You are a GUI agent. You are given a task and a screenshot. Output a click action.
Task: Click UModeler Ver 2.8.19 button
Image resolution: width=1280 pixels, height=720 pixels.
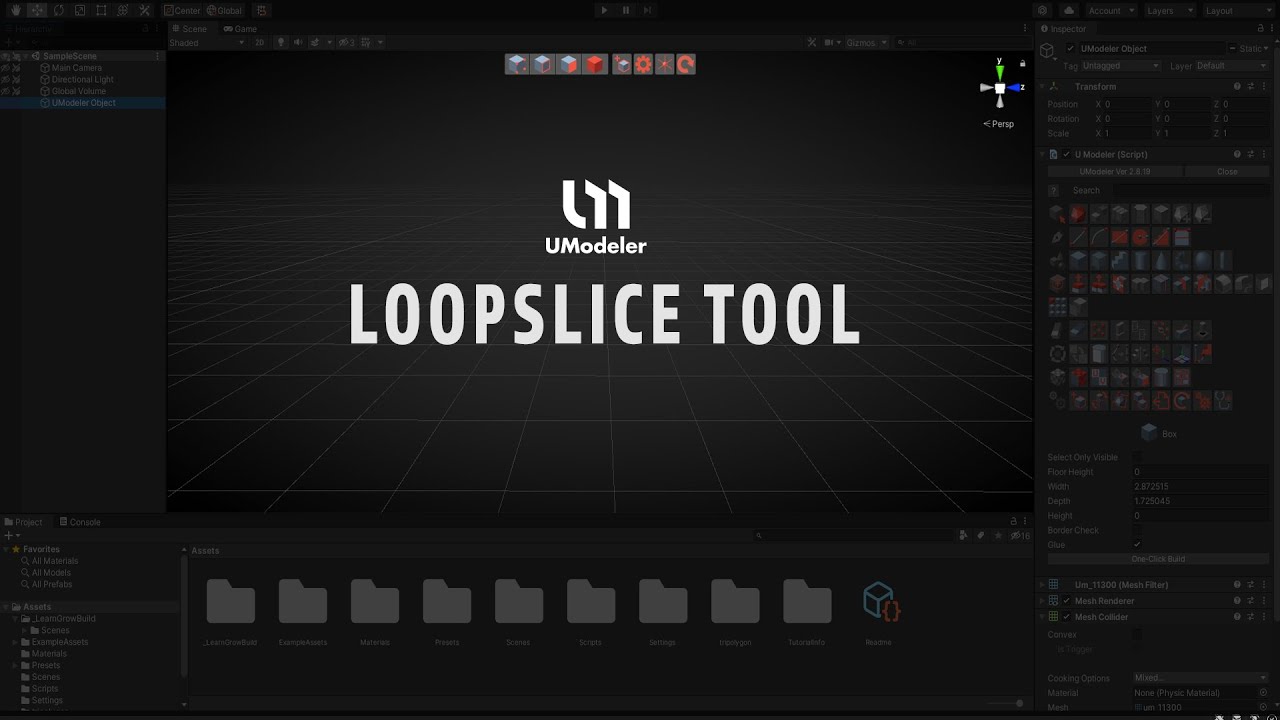click(1114, 172)
